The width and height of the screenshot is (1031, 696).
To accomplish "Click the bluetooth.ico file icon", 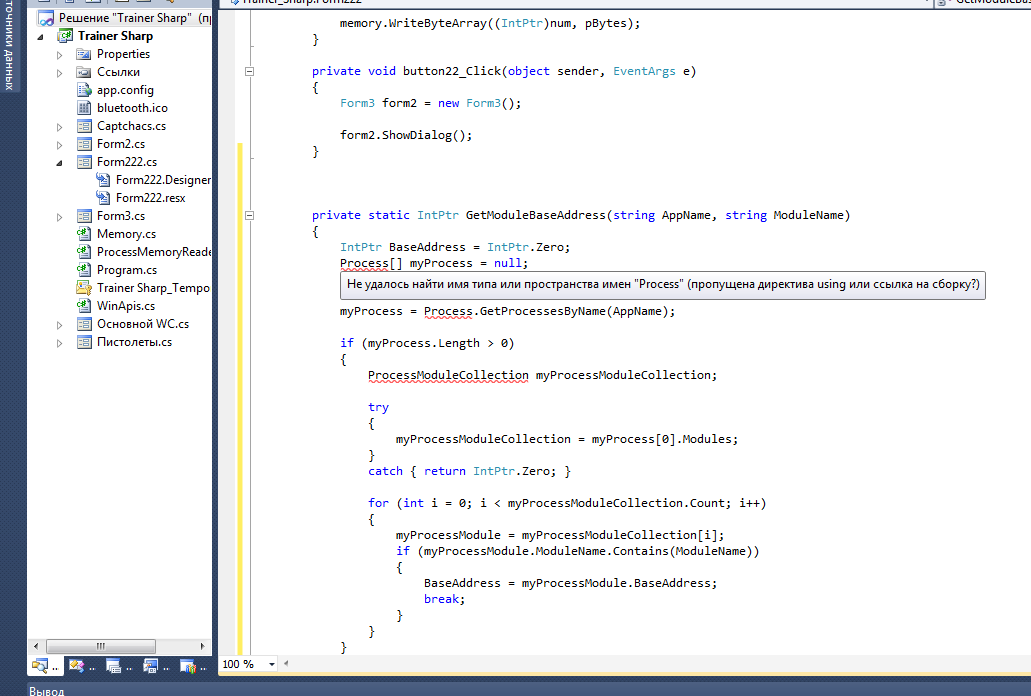I will [x=85, y=108].
